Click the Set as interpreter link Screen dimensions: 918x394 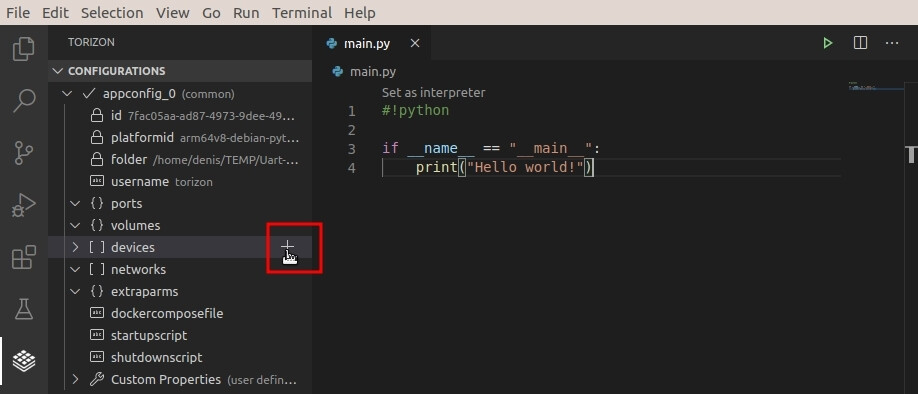click(433, 92)
